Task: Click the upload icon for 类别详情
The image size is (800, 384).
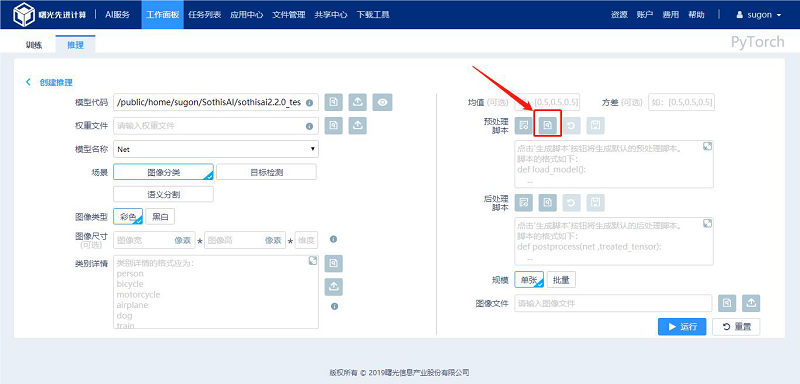Action: [x=334, y=287]
